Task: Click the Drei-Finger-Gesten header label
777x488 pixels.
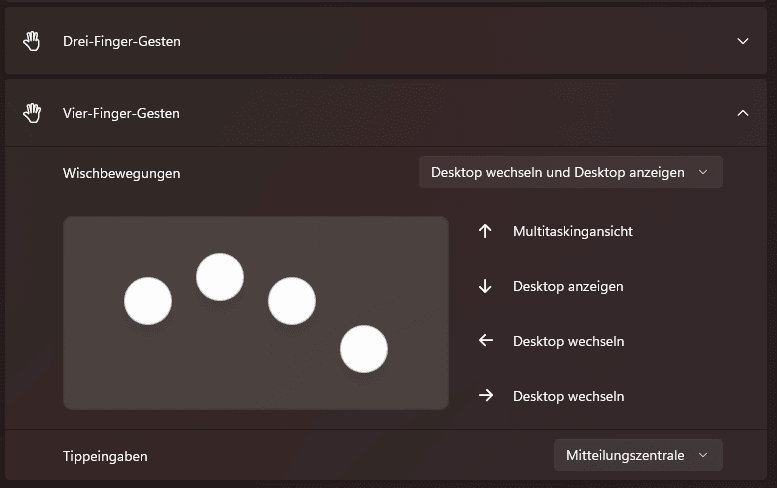Action: tap(121, 41)
